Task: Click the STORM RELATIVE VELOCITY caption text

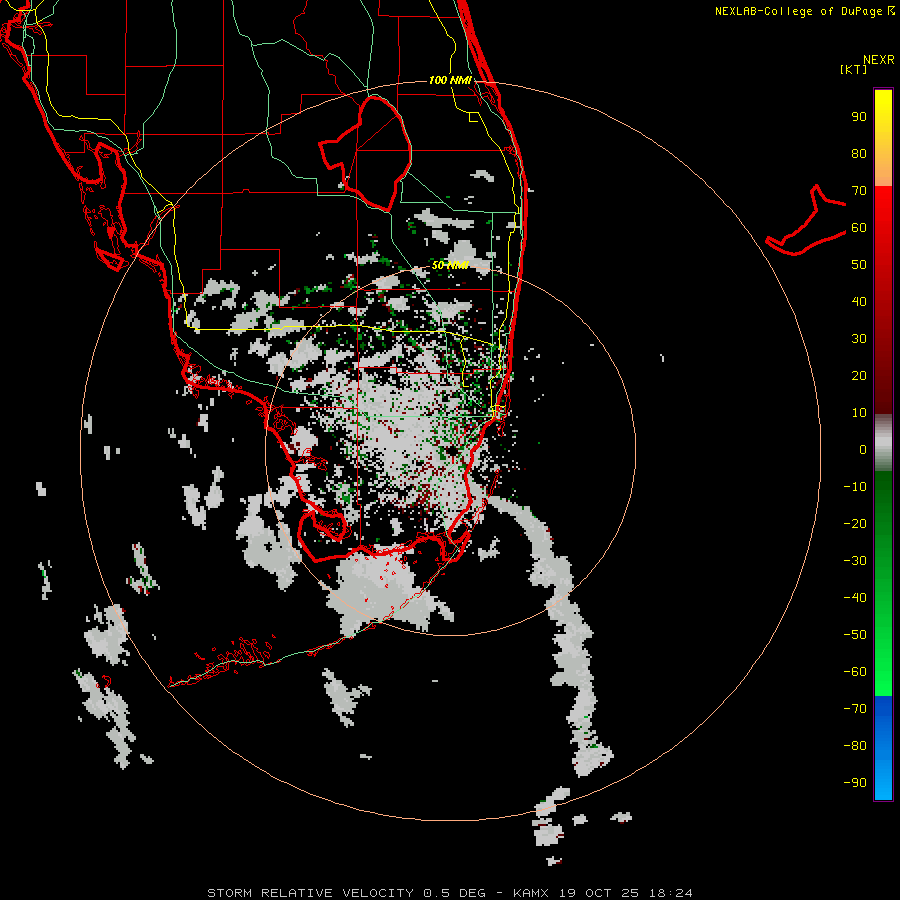Action: [310, 893]
